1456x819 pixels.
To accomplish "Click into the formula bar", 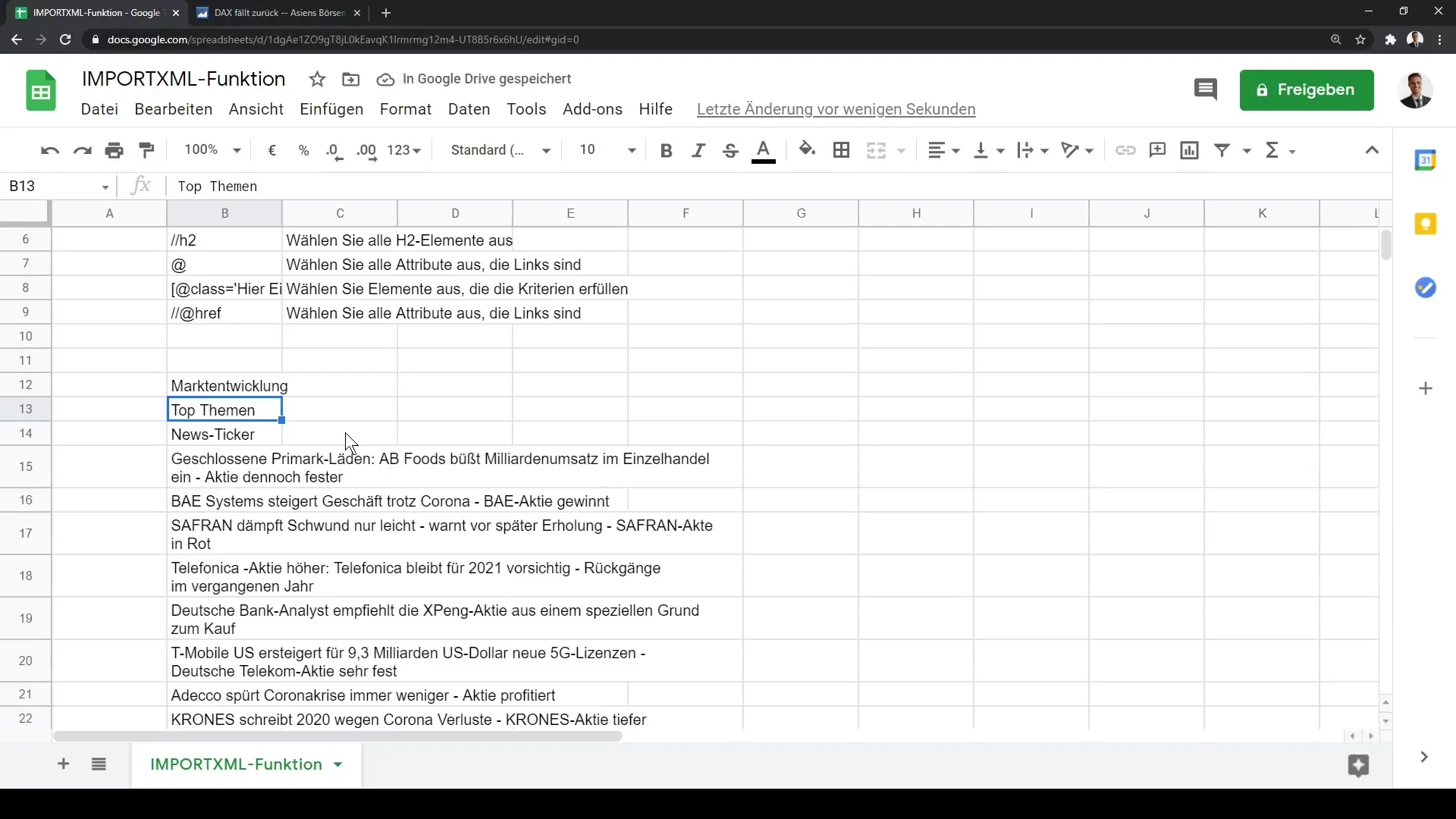I will [x=780, y=187].
